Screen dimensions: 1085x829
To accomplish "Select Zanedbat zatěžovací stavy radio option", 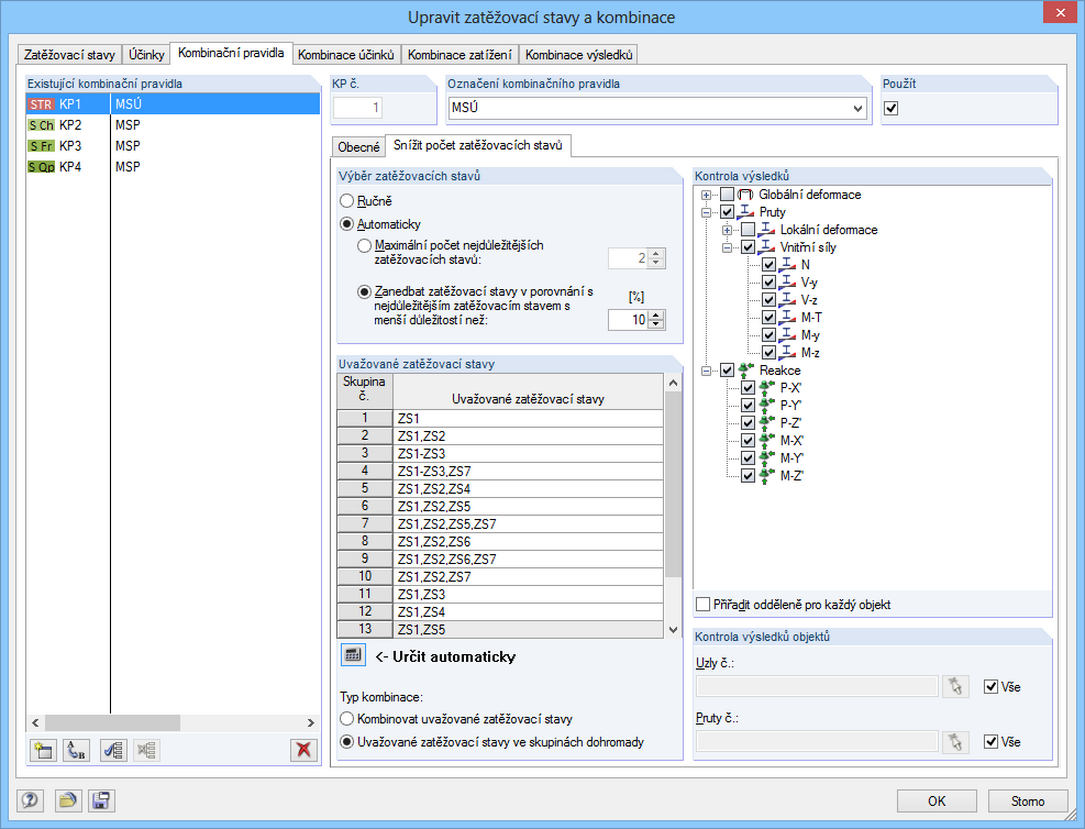I will pos(364,292).
